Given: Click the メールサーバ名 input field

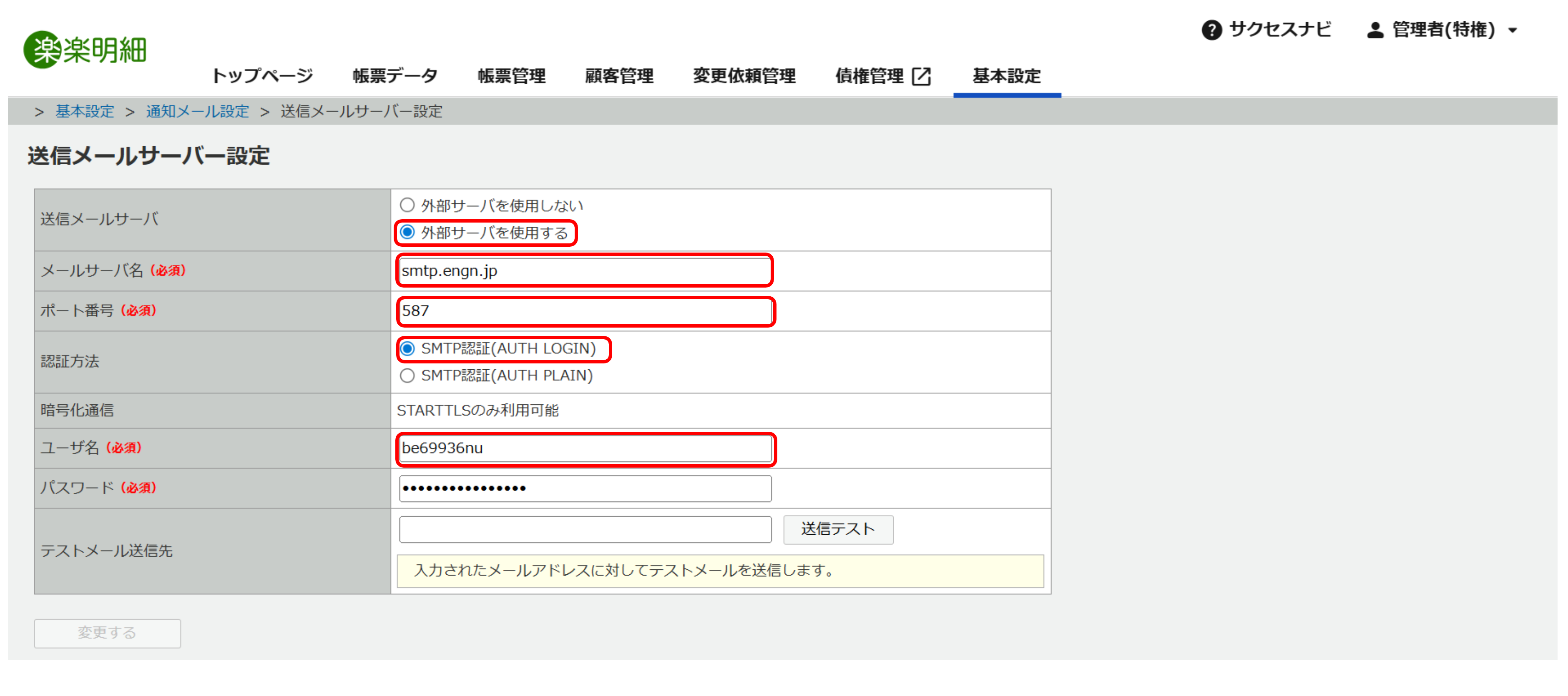Looking at the screenshot, I should click(584, 271).
